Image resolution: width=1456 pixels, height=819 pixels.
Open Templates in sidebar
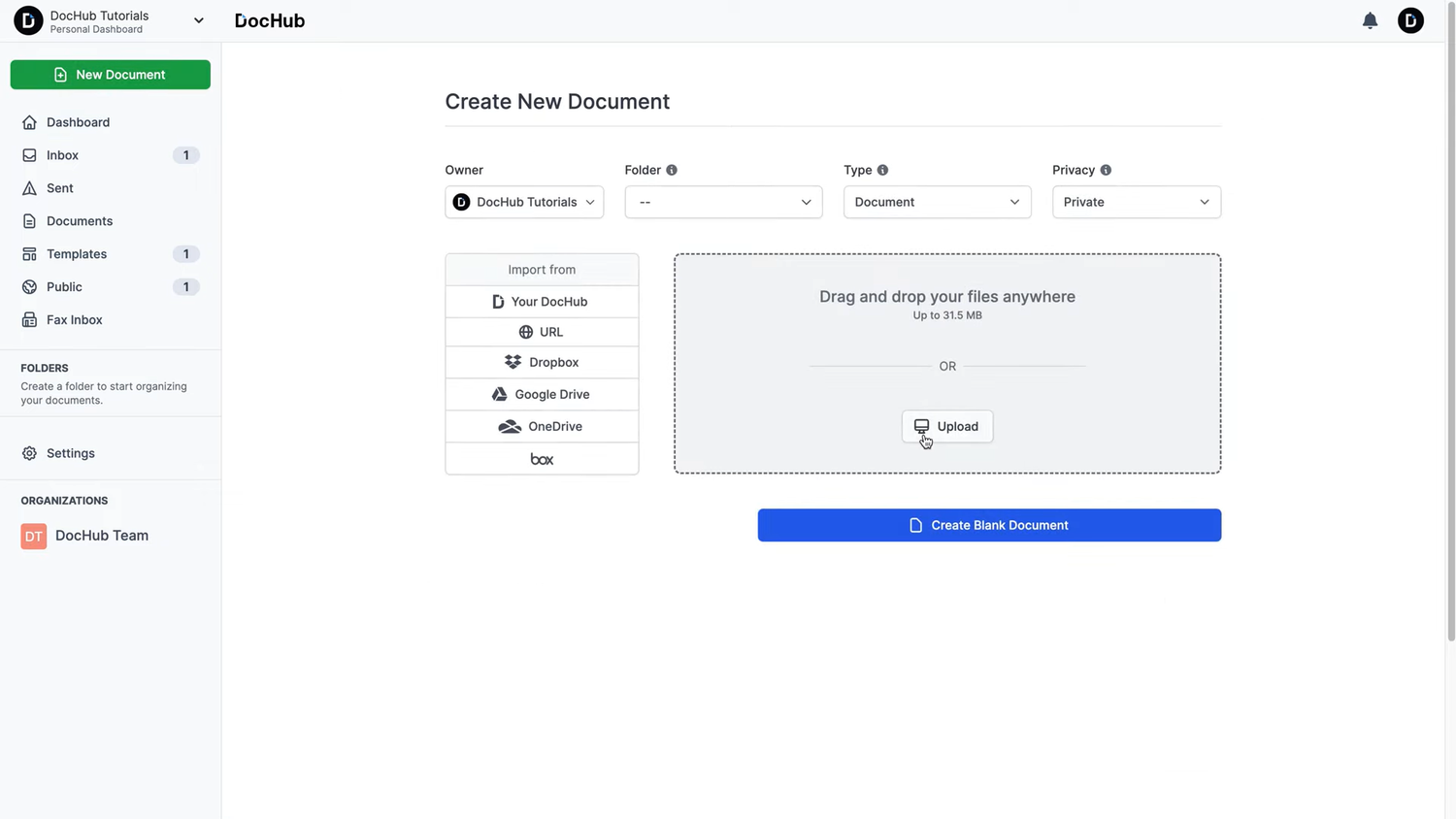(77, 254)
